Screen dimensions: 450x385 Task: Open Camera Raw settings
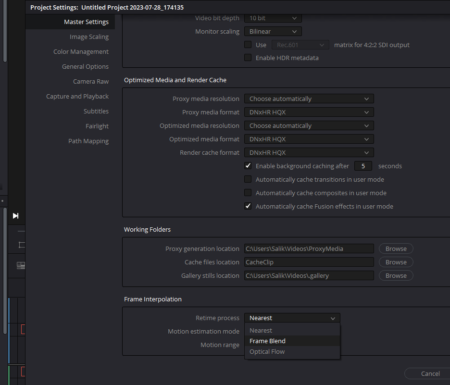point(91,82)
